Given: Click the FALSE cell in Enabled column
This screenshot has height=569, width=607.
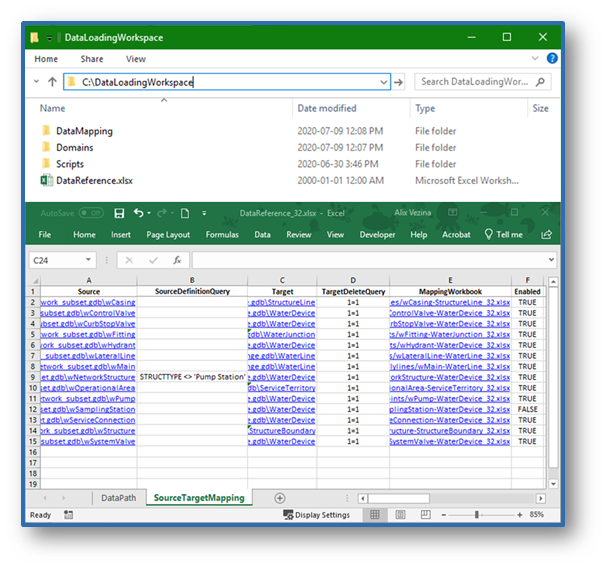Looking at the screenshot, I should click(x=527, y=409).
